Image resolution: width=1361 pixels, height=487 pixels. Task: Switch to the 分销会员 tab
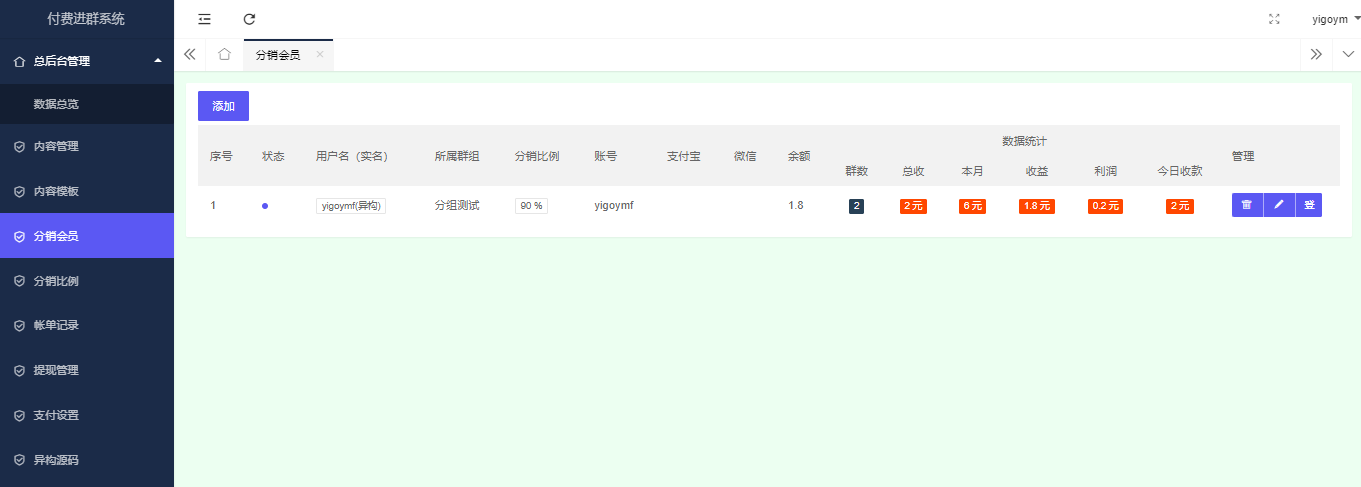278,55
